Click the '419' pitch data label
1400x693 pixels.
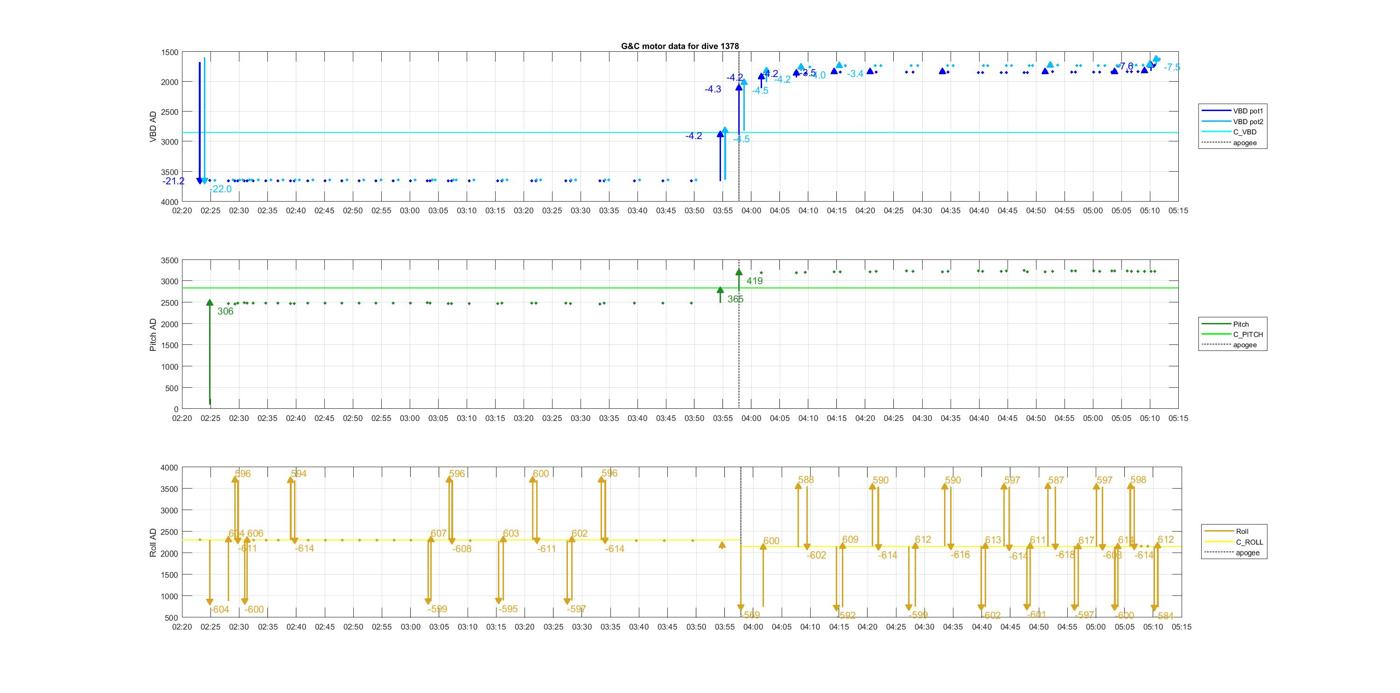[x=755, y=281]
